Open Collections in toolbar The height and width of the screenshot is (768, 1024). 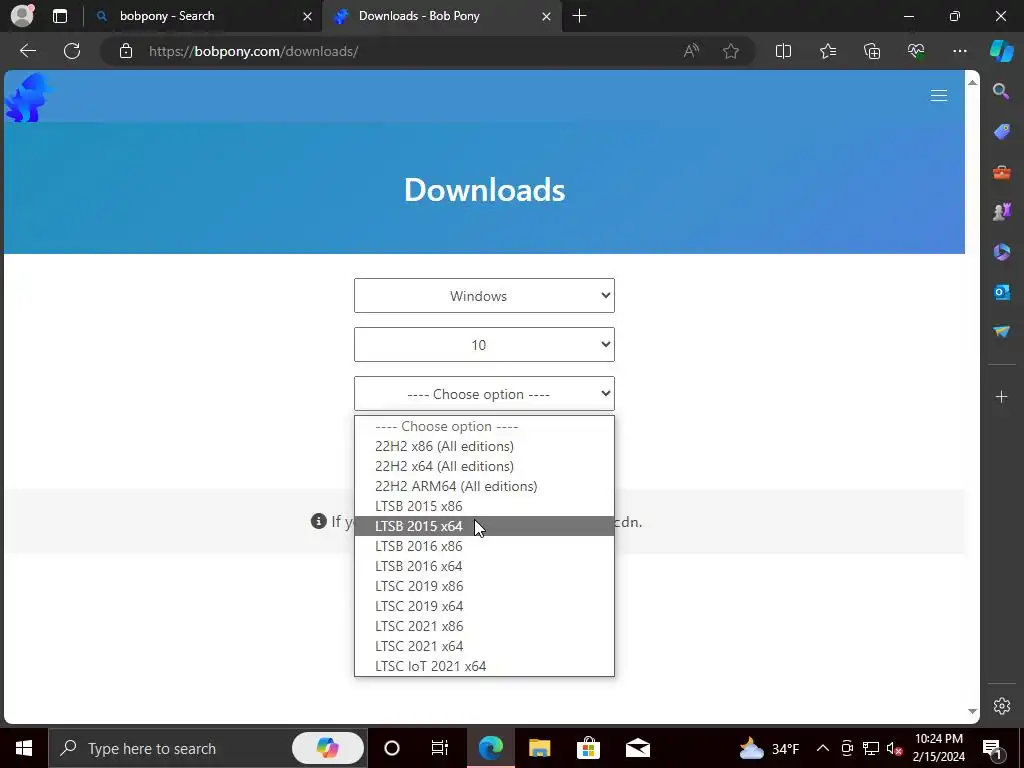872,51
